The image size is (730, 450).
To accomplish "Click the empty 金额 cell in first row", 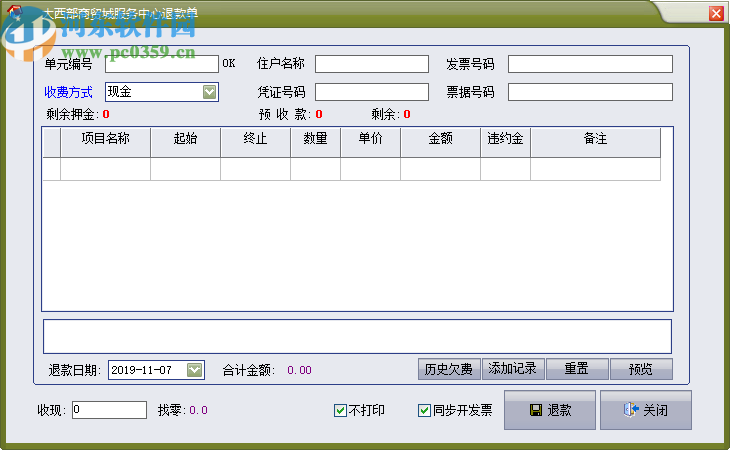I will (440, 169).
